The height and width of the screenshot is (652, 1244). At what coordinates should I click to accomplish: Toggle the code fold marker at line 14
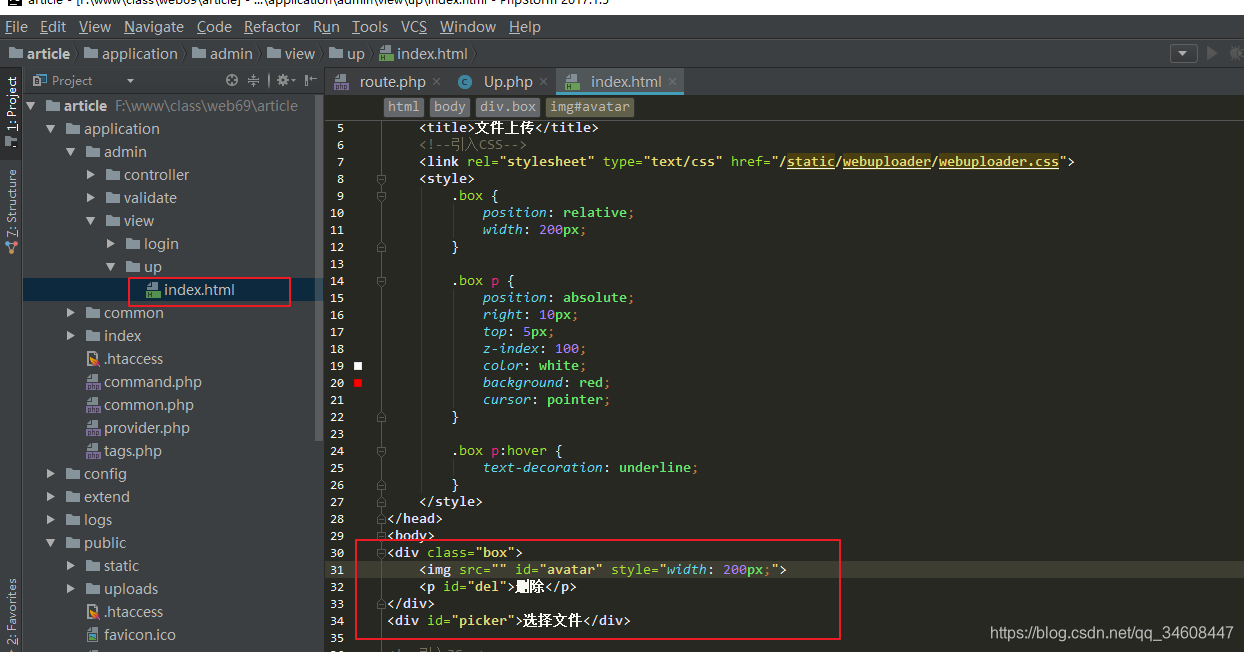pyautogui.click(x=381, y=281)
